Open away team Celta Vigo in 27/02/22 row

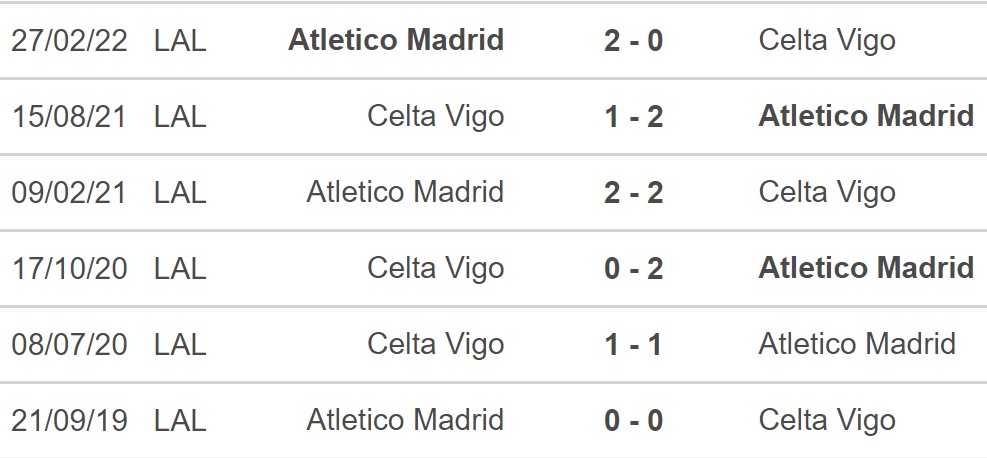coord(827,41)
